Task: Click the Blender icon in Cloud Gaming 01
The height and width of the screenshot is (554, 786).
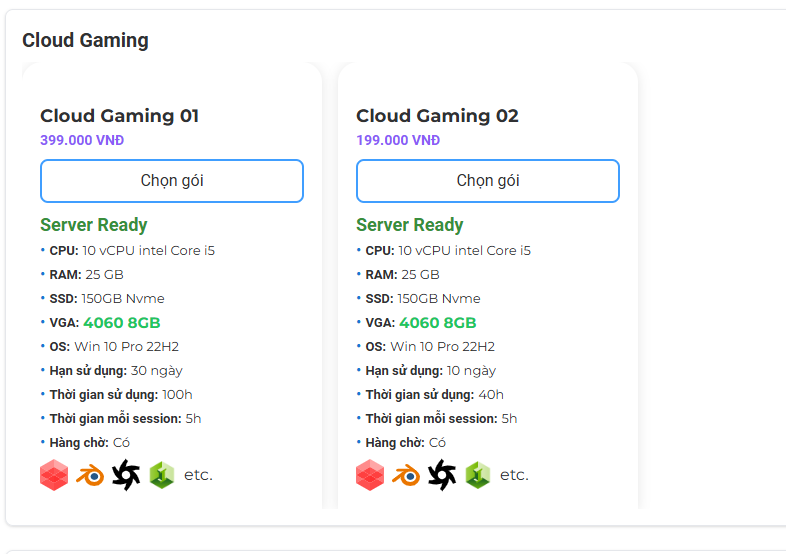Action: point(90,475)
